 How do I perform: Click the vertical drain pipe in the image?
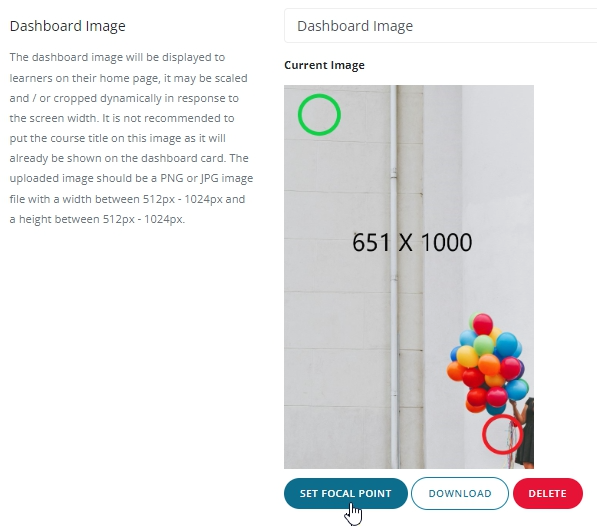[x=394, y=277]
